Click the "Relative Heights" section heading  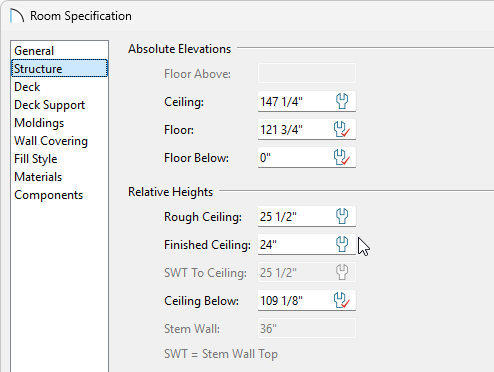pyautogui.click(x=170, y=192)
